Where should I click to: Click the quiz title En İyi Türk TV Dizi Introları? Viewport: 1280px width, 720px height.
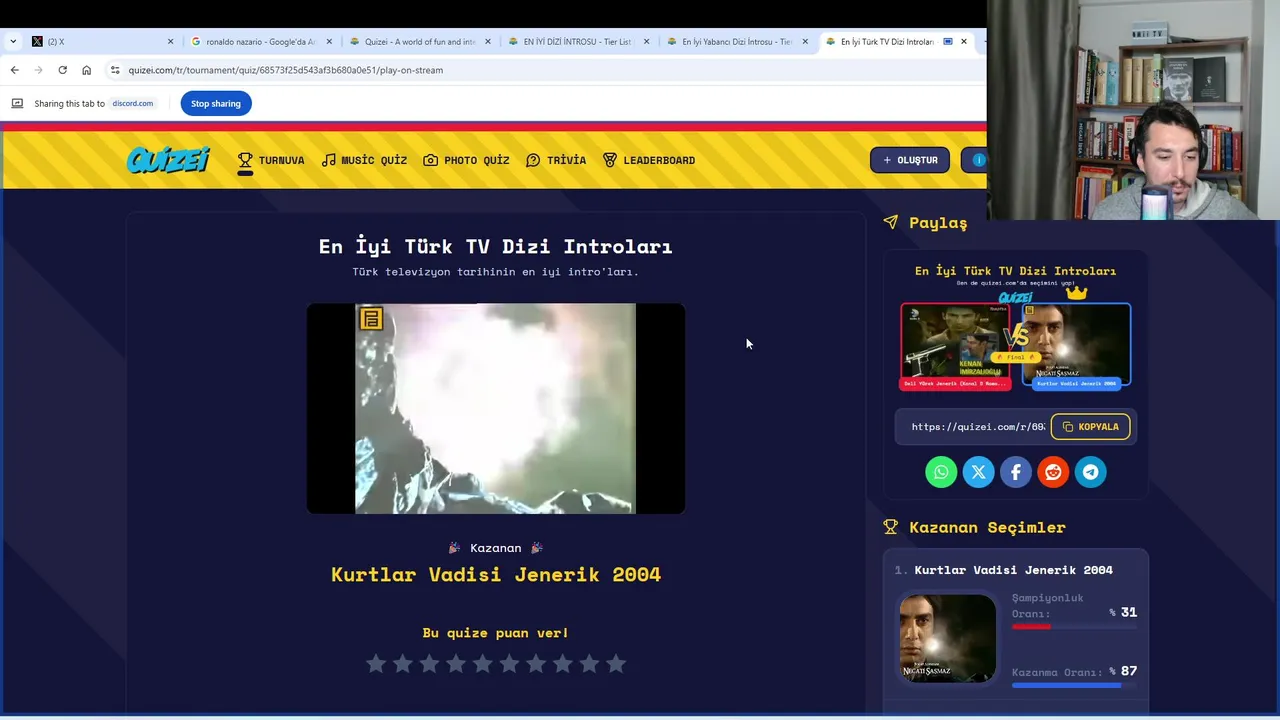496,246
